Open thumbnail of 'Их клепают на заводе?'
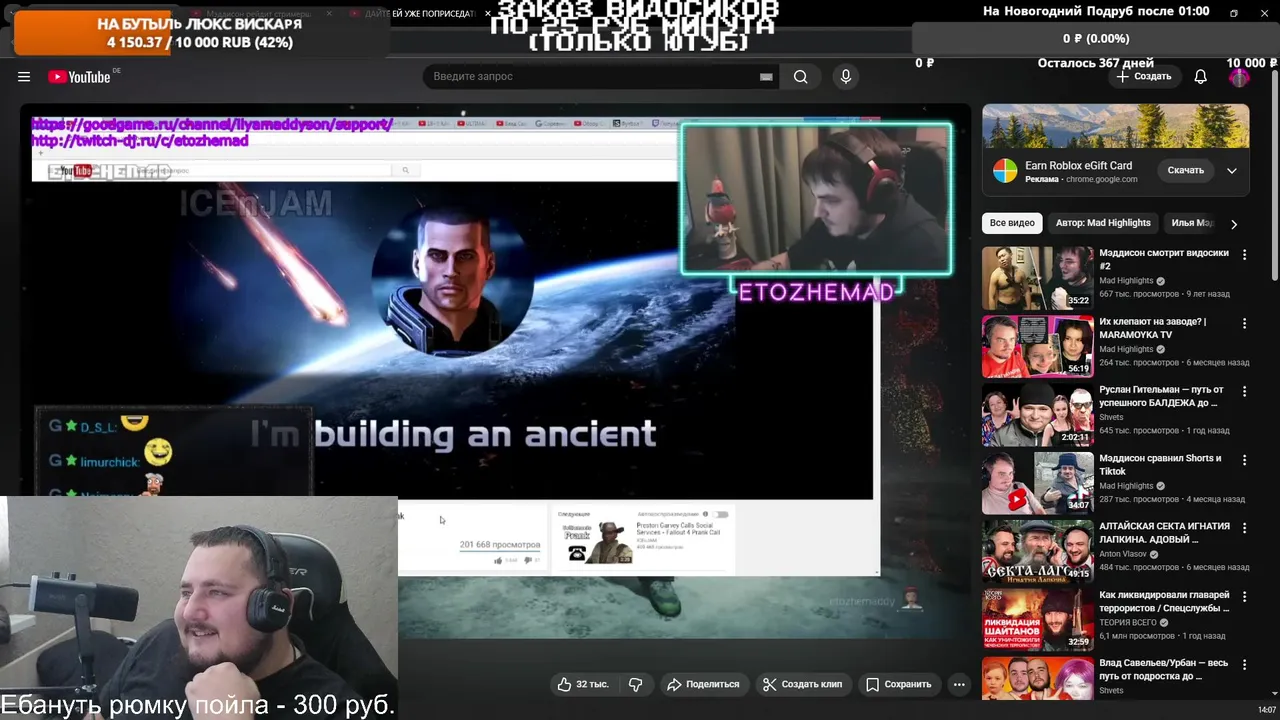Viewport: 1280px width, 720px height. 1037,346
